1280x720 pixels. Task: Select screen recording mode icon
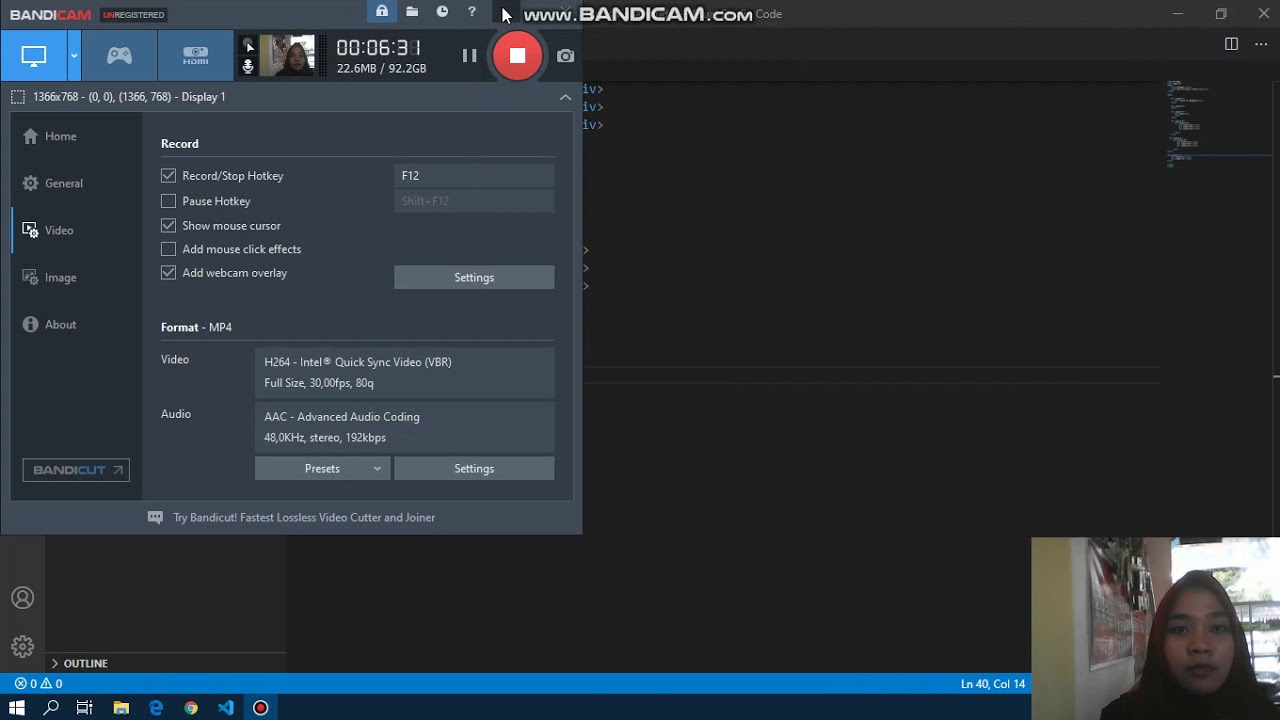[33, 56]
